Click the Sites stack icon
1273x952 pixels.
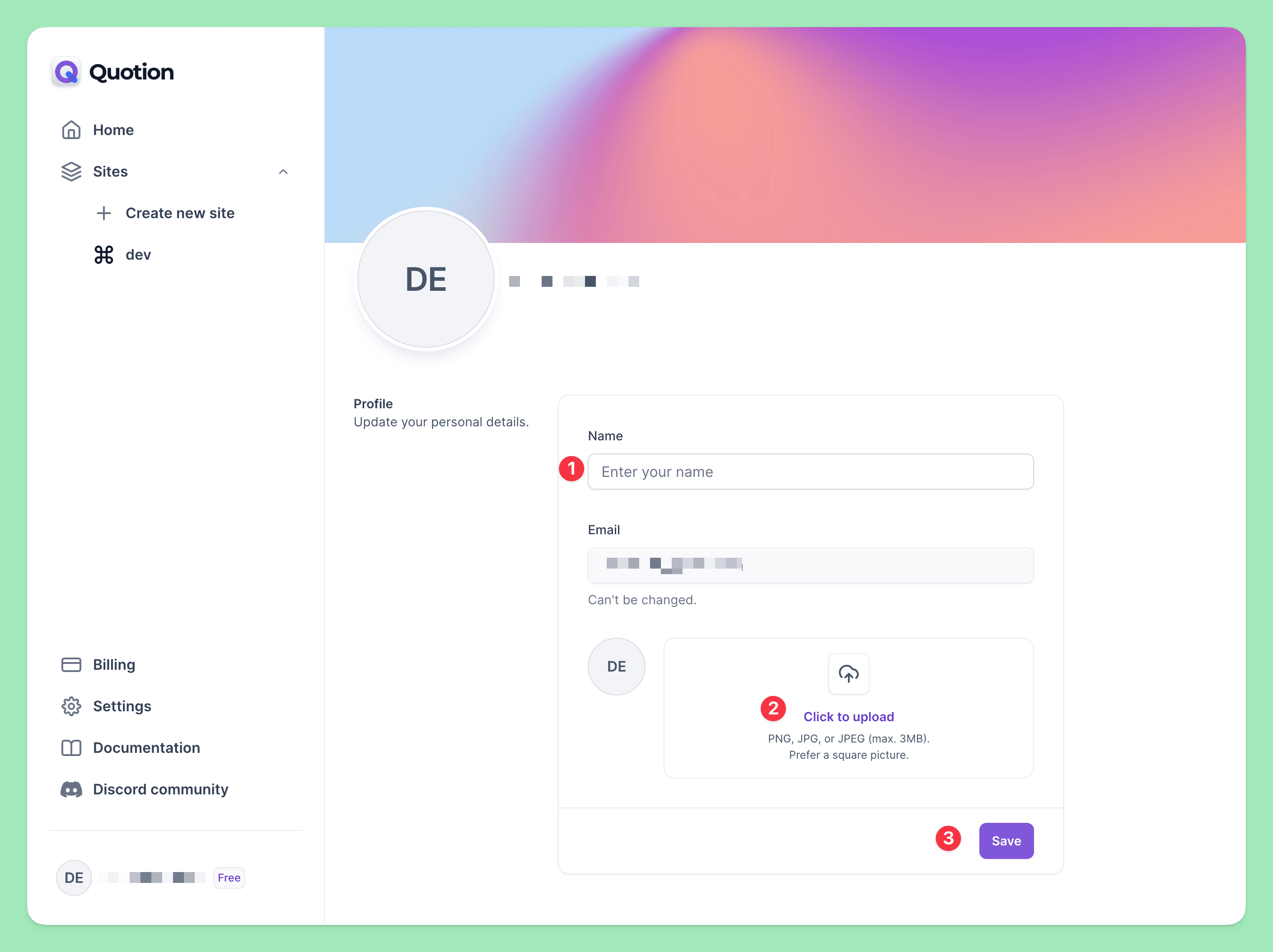tap(71, 171)
